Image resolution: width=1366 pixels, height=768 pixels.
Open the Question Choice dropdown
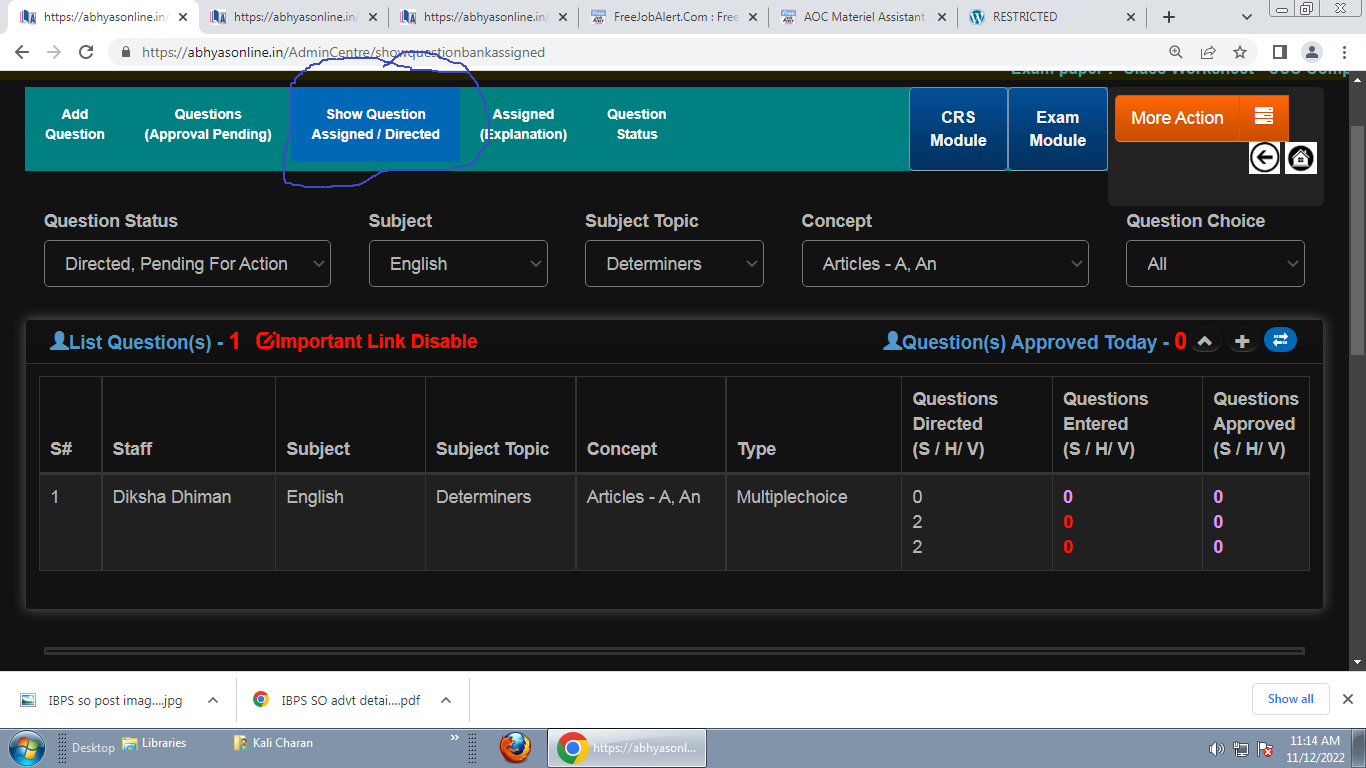tap(1215, 264)
